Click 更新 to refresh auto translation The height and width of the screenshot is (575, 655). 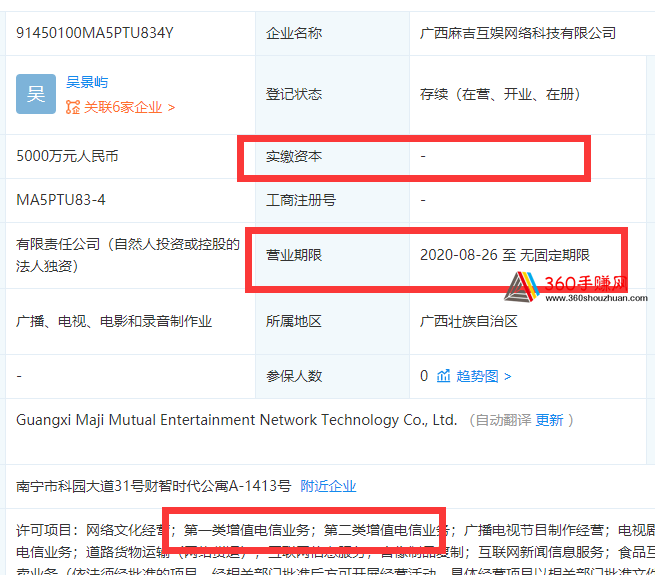549,420
